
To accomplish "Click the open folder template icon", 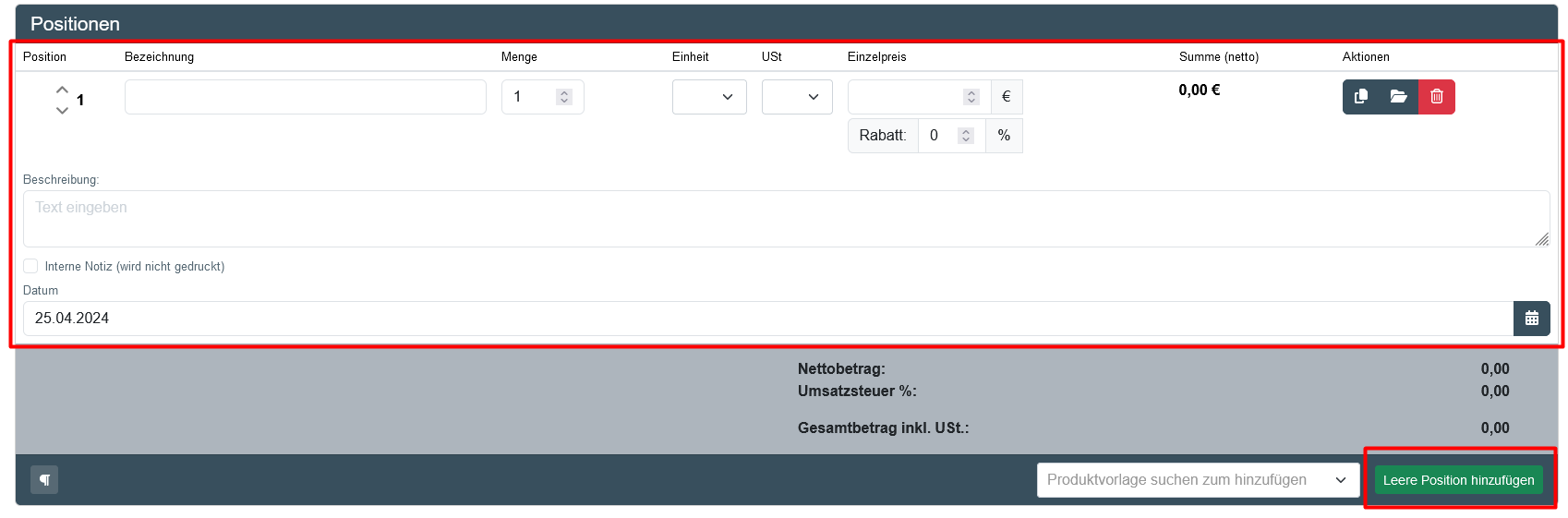I will [x=1399, y=97].
